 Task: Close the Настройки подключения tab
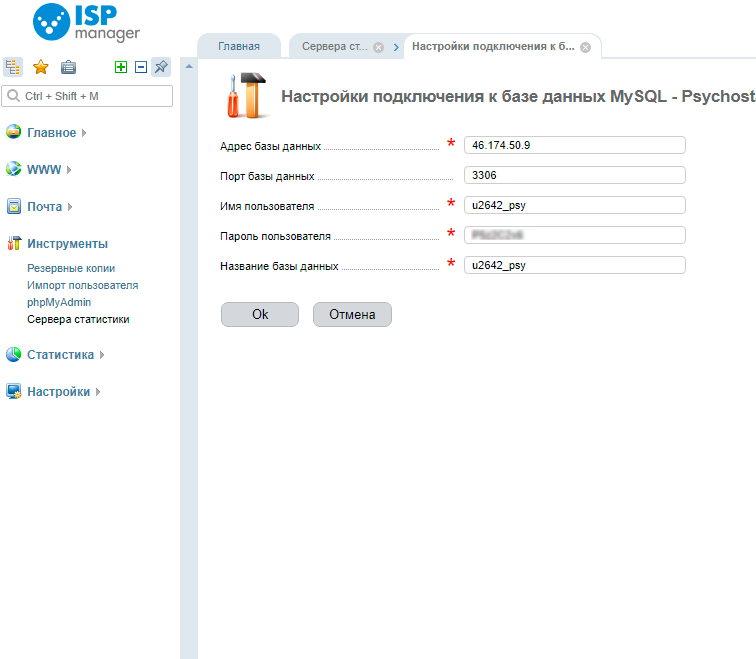585,47
